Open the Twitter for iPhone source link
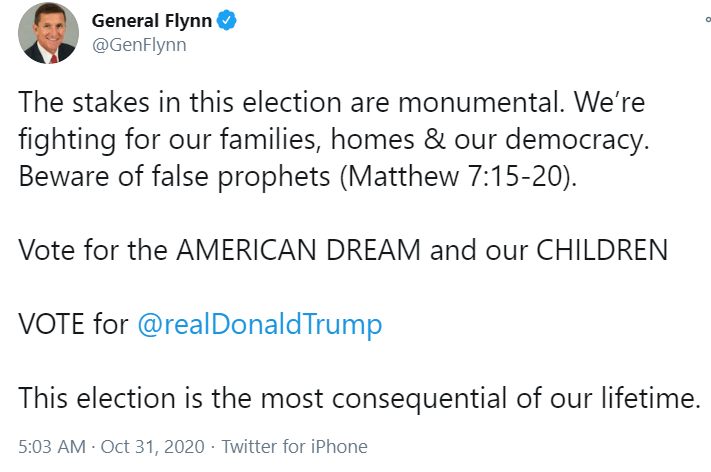 [294, 447]
